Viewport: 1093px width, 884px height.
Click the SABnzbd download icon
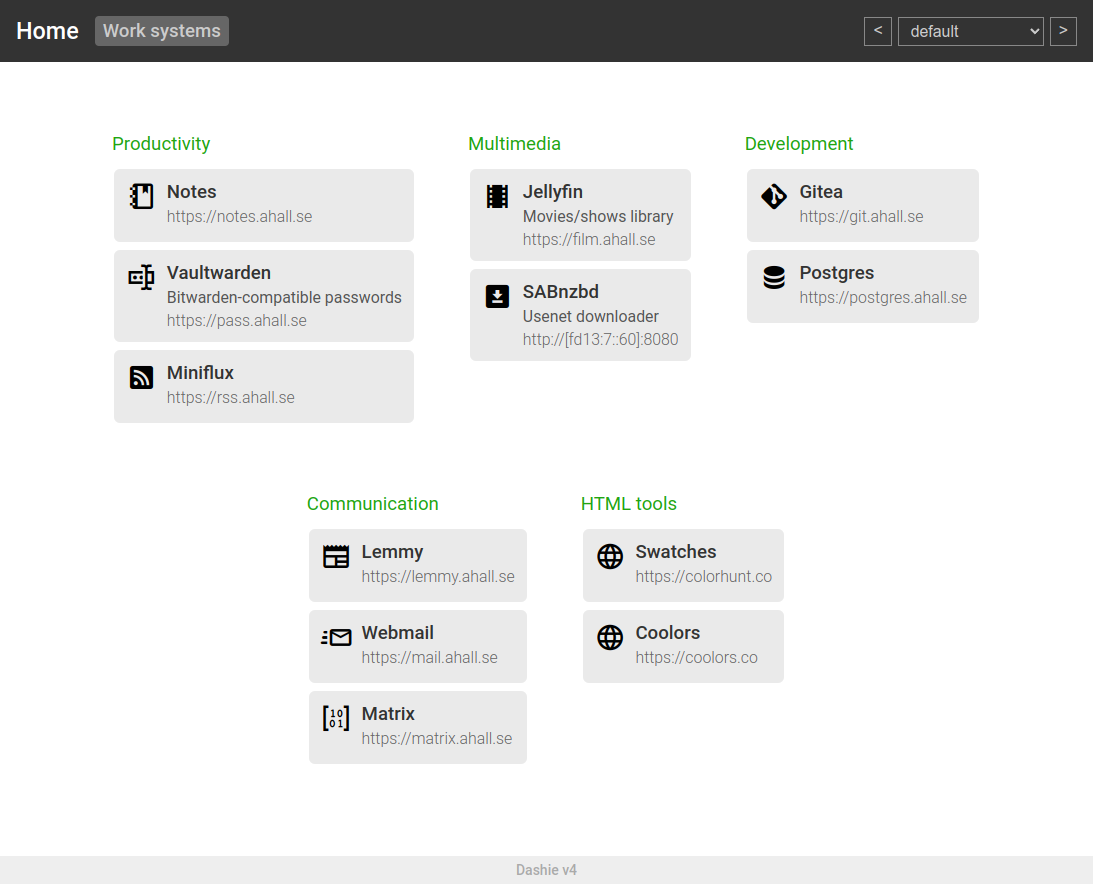click(x=497, y=296)
